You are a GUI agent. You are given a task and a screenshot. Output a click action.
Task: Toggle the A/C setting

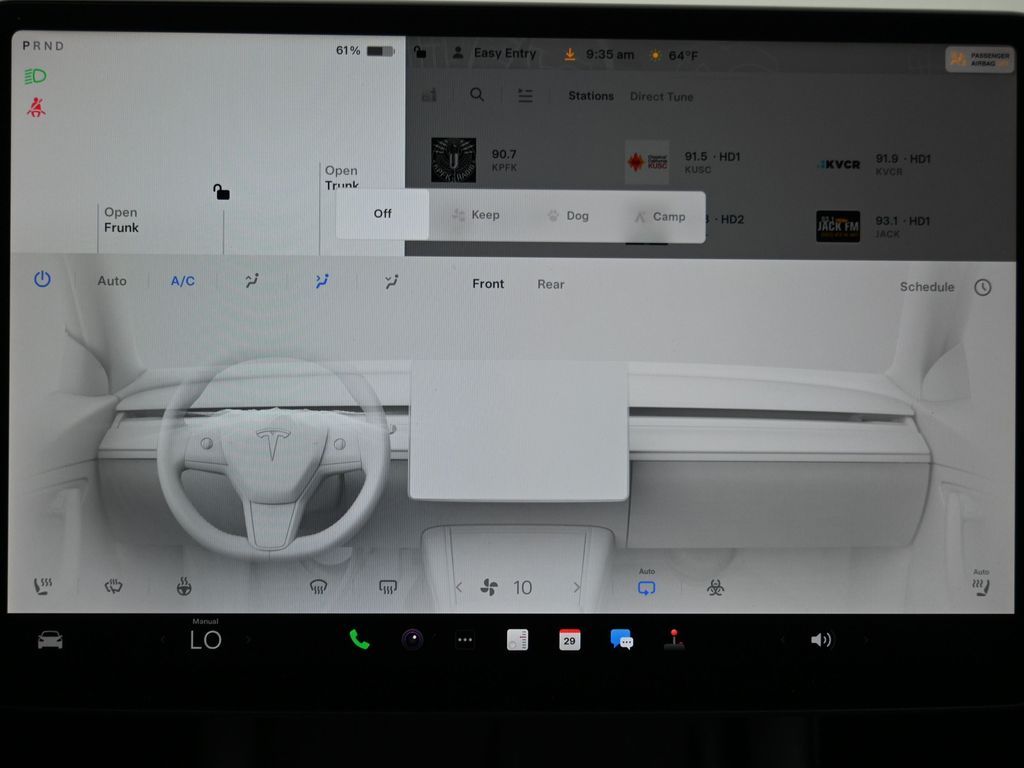pyautogui.click(x=183, y=281)
